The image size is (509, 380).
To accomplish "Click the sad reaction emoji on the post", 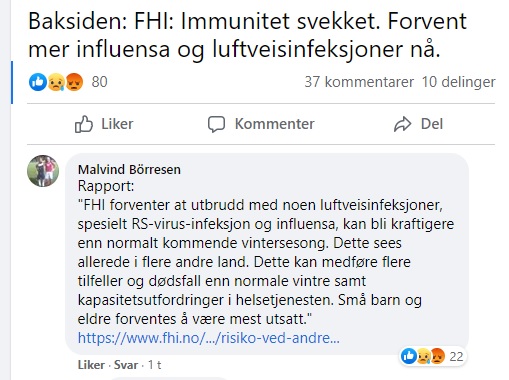I will pos(56,82).
